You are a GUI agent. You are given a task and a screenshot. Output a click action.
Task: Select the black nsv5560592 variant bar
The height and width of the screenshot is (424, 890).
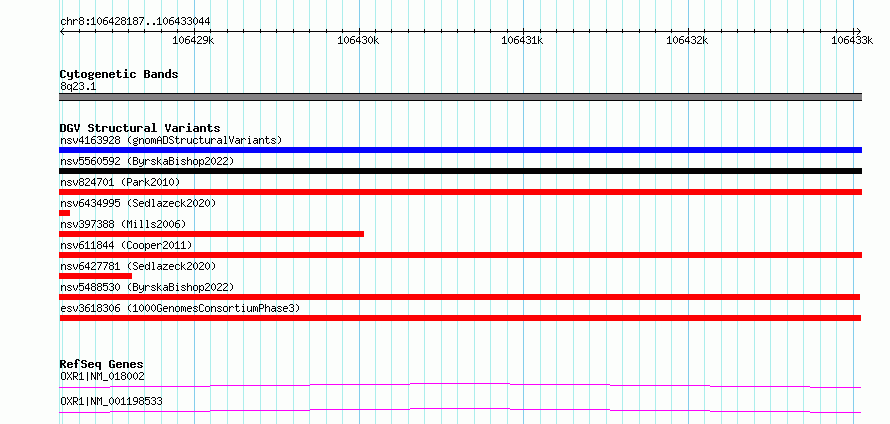click(x=460, y=171)
